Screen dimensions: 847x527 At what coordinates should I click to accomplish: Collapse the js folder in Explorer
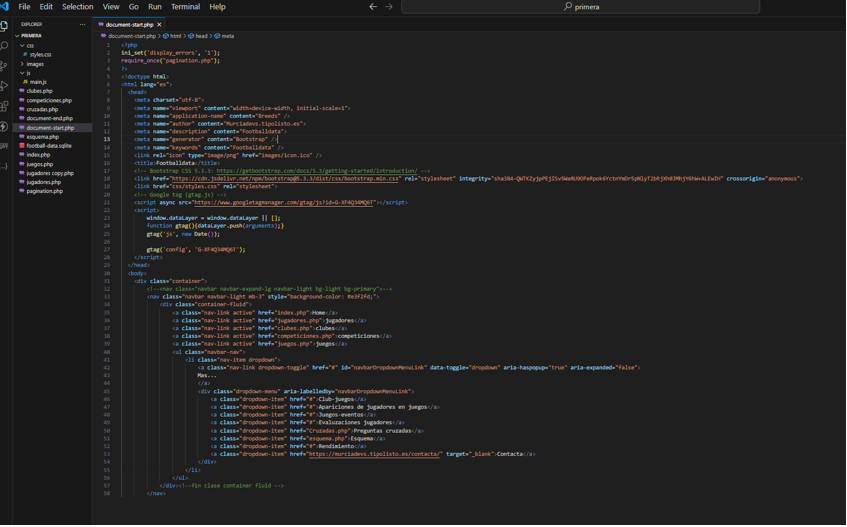coord(27,73)
